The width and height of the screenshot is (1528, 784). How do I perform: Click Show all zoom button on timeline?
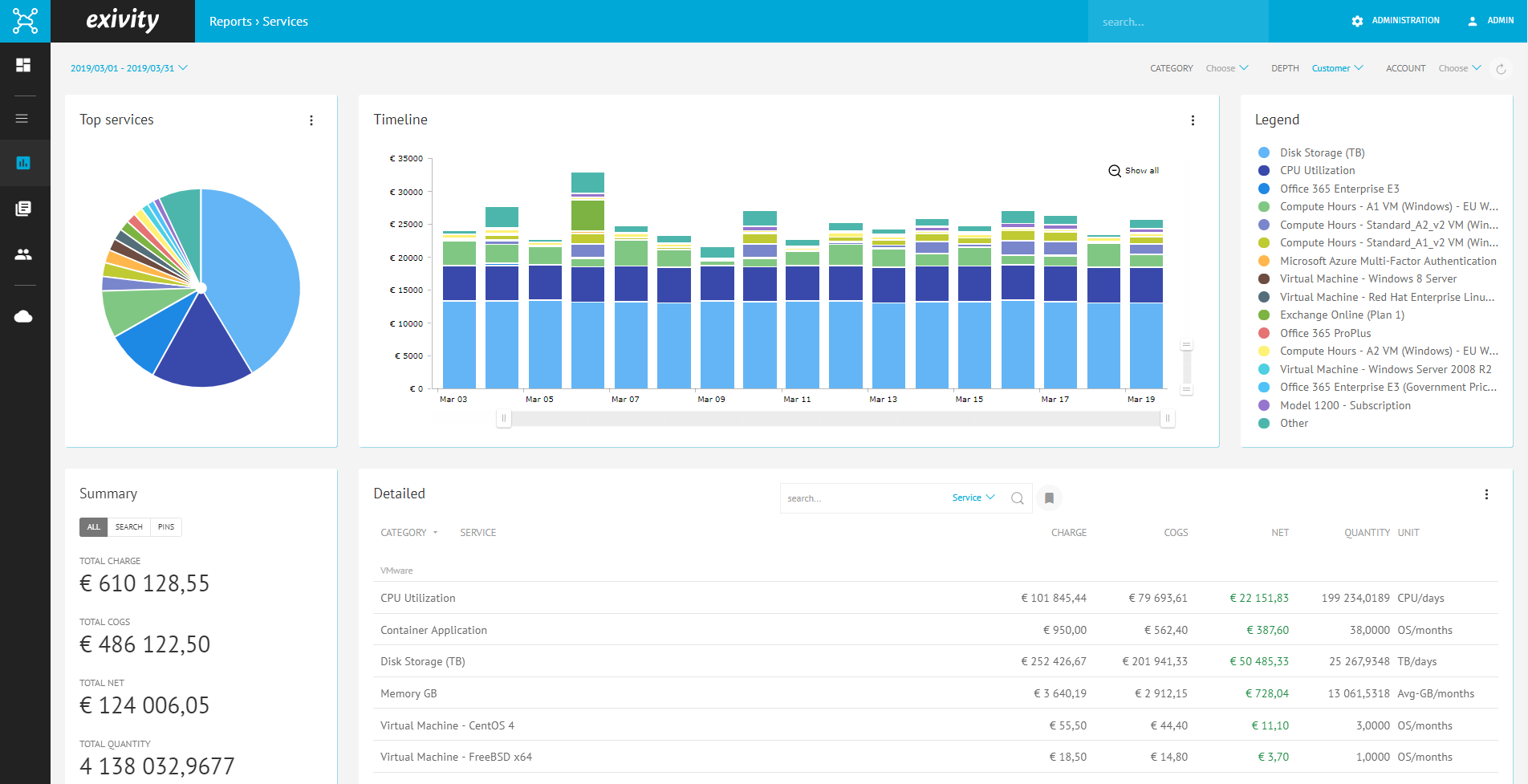[1134, 171]
